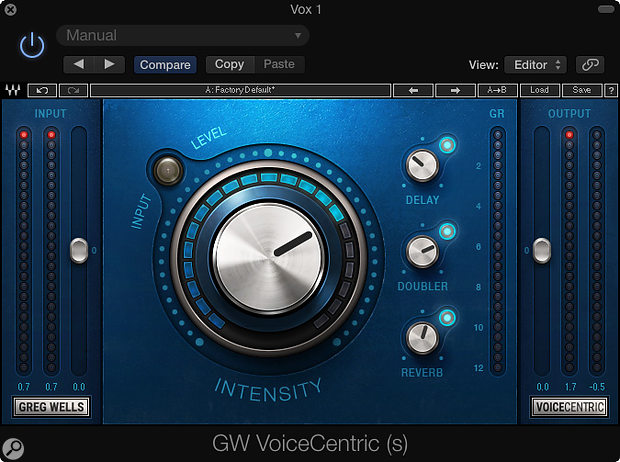620x462 pixels.
Task: Click the Reverb knob
Action: coord(422,338)
